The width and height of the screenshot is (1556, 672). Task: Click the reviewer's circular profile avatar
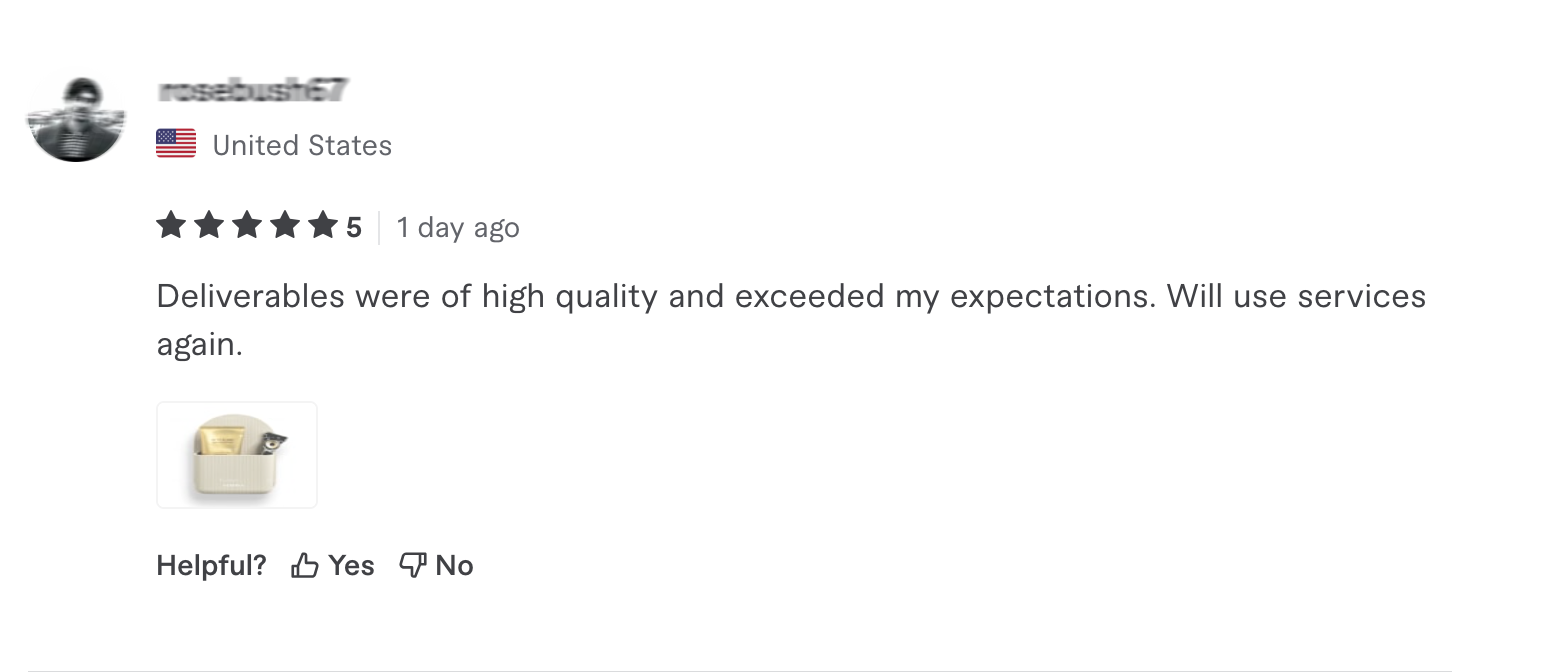click(76, 118)
